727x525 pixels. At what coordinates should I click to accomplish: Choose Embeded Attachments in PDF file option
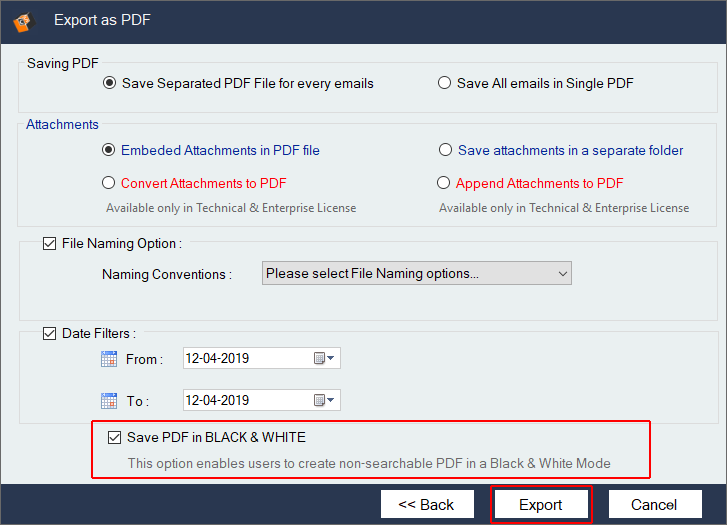[109, 151]
